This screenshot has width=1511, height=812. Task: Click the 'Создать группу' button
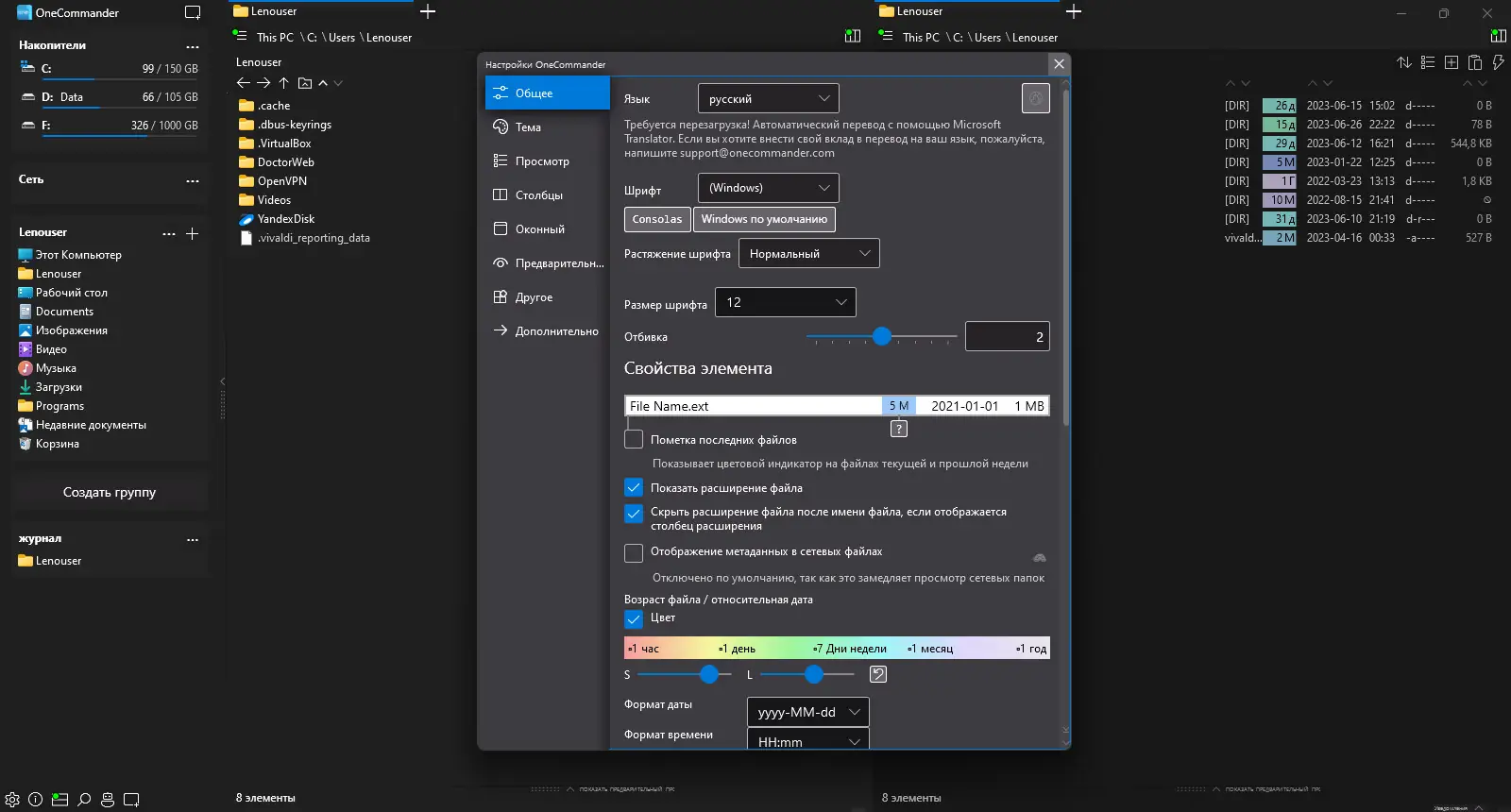click(x=110, y=492)
